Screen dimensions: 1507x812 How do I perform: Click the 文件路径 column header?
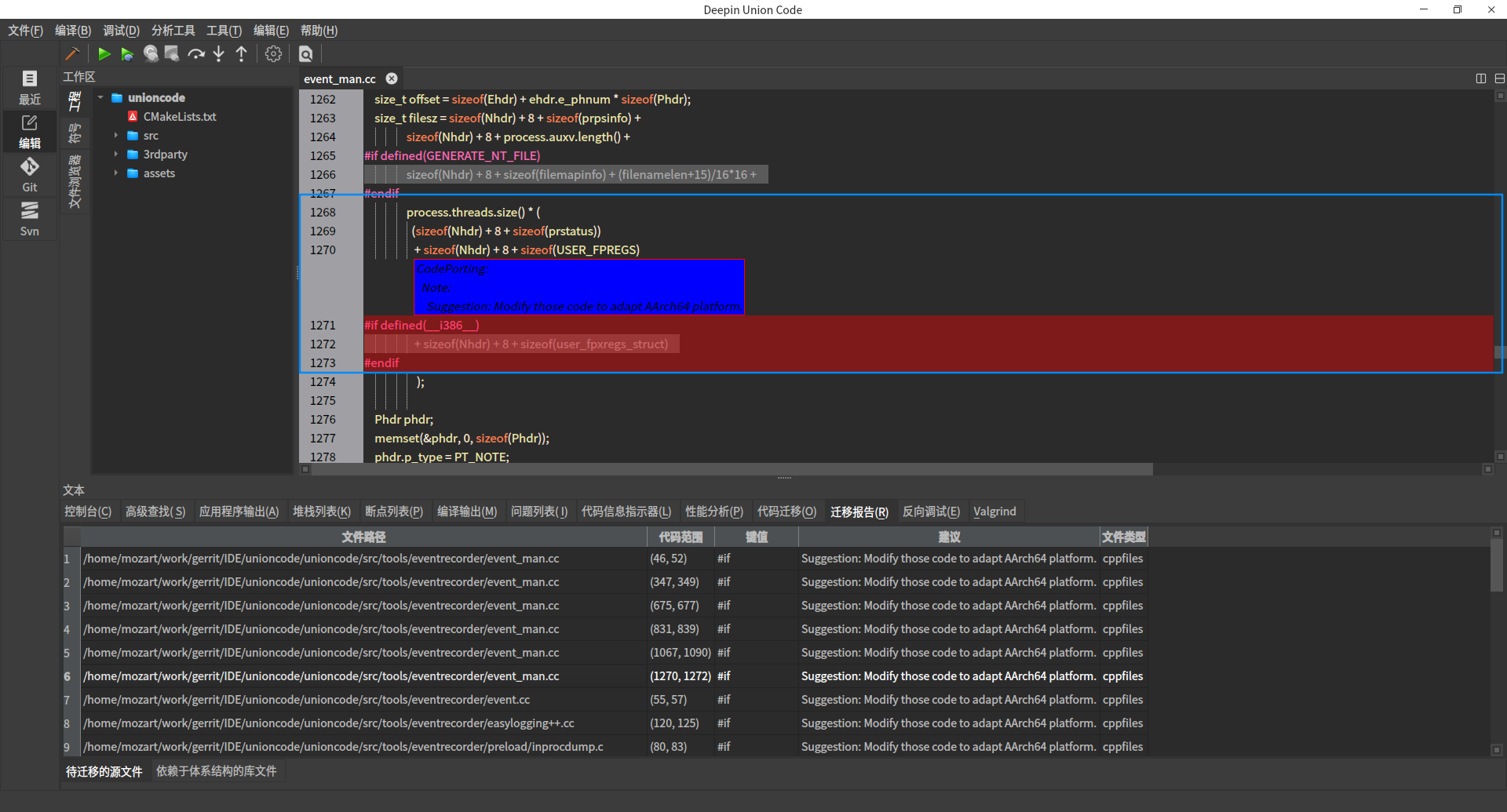click(363, 537)
